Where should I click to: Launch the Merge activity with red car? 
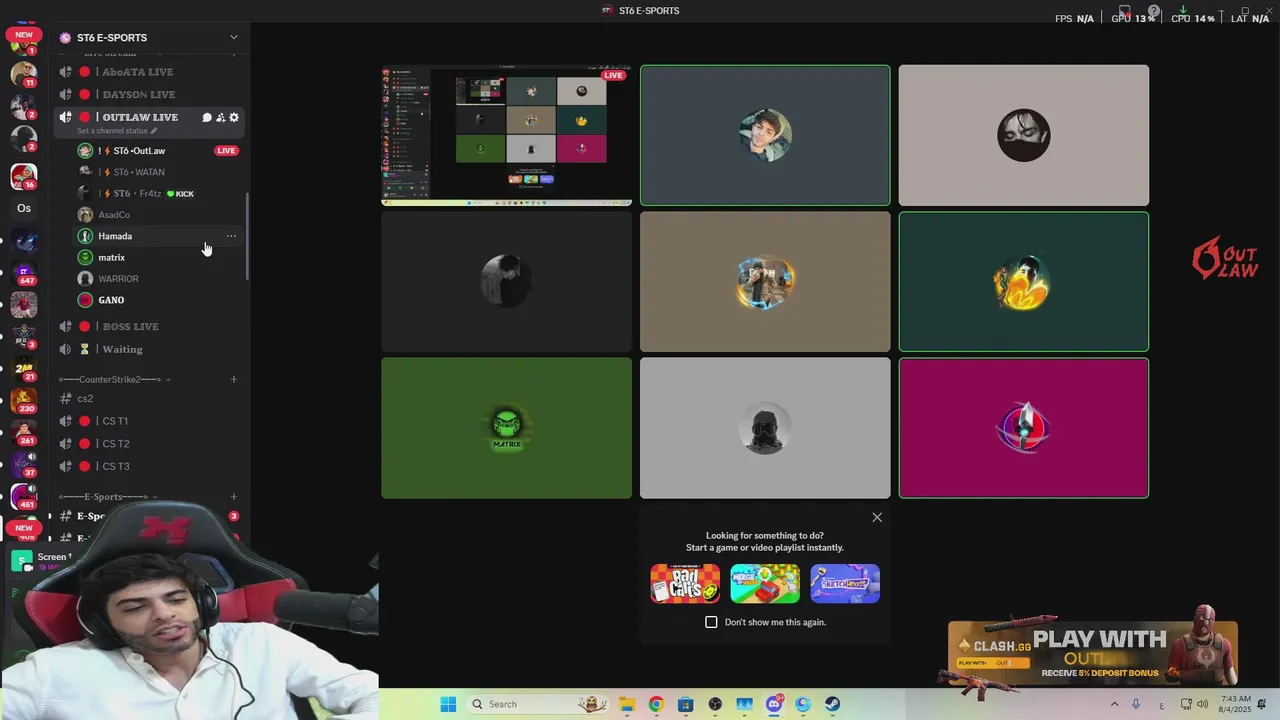tap(765, 584)
